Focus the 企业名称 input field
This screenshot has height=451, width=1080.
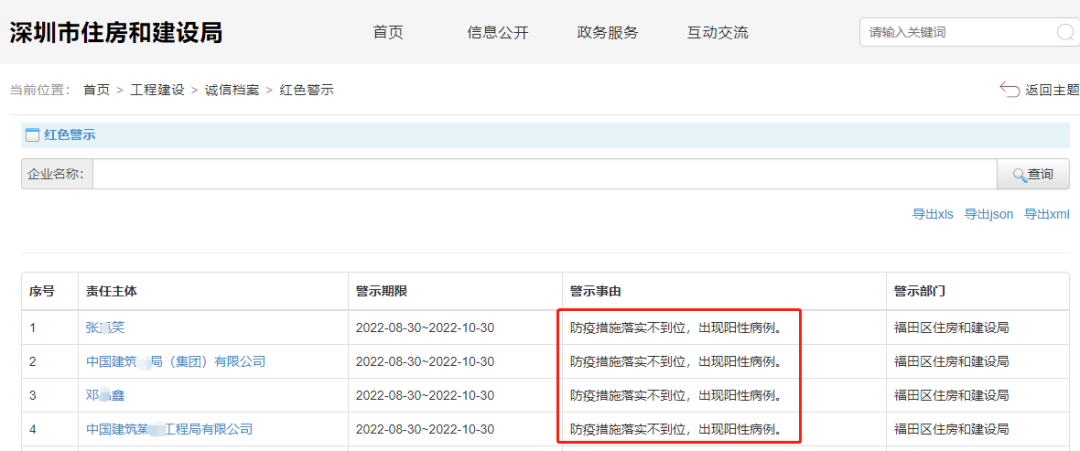[x=545, y=174]
